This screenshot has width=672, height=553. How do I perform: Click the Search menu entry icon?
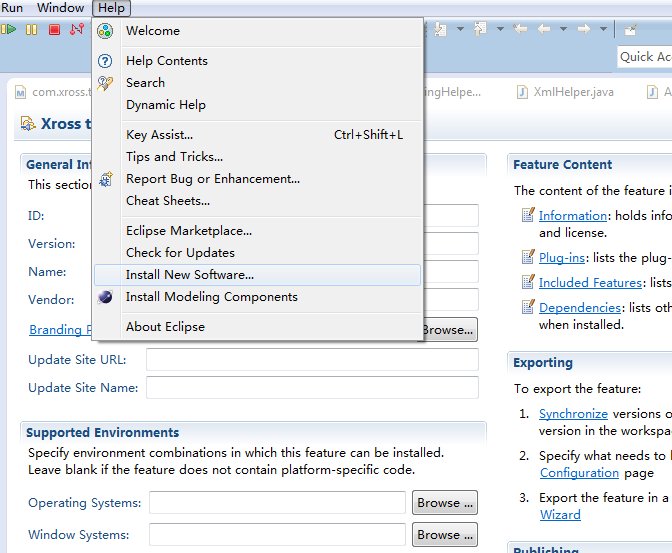[105, 83]
